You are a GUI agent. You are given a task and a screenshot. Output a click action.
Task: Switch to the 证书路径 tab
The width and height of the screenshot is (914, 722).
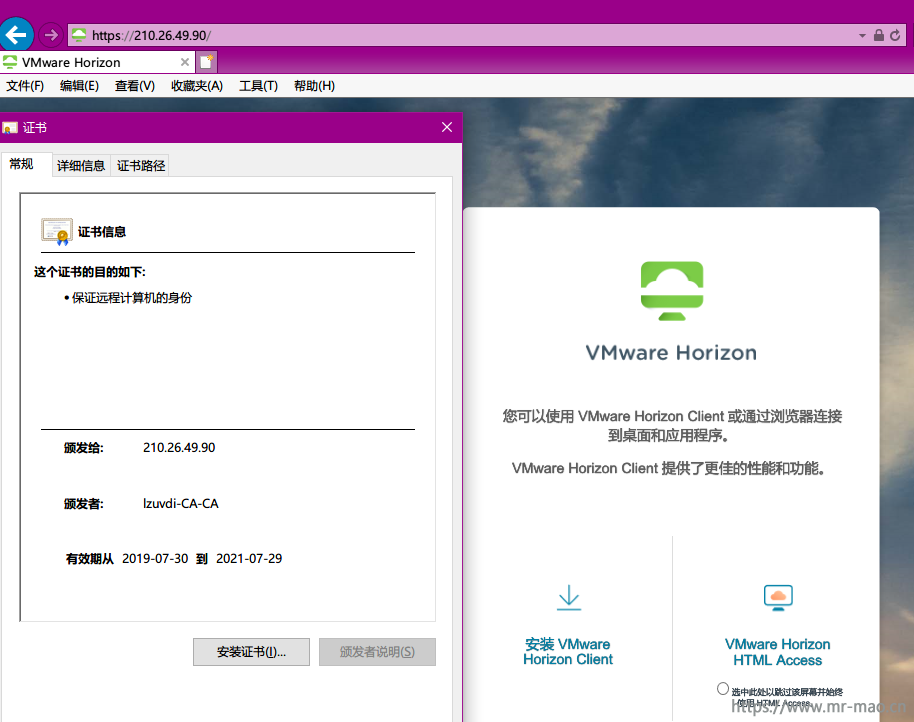[141, 166]
